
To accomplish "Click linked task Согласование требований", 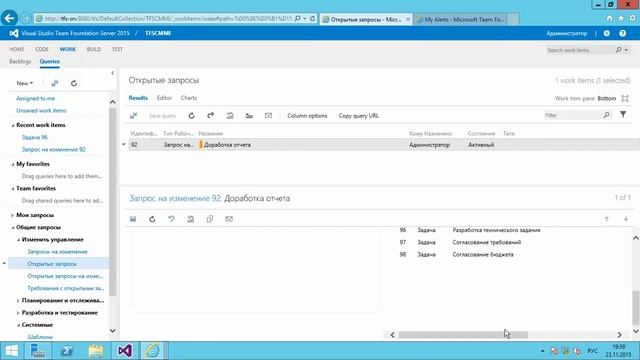I will point(487,242).
